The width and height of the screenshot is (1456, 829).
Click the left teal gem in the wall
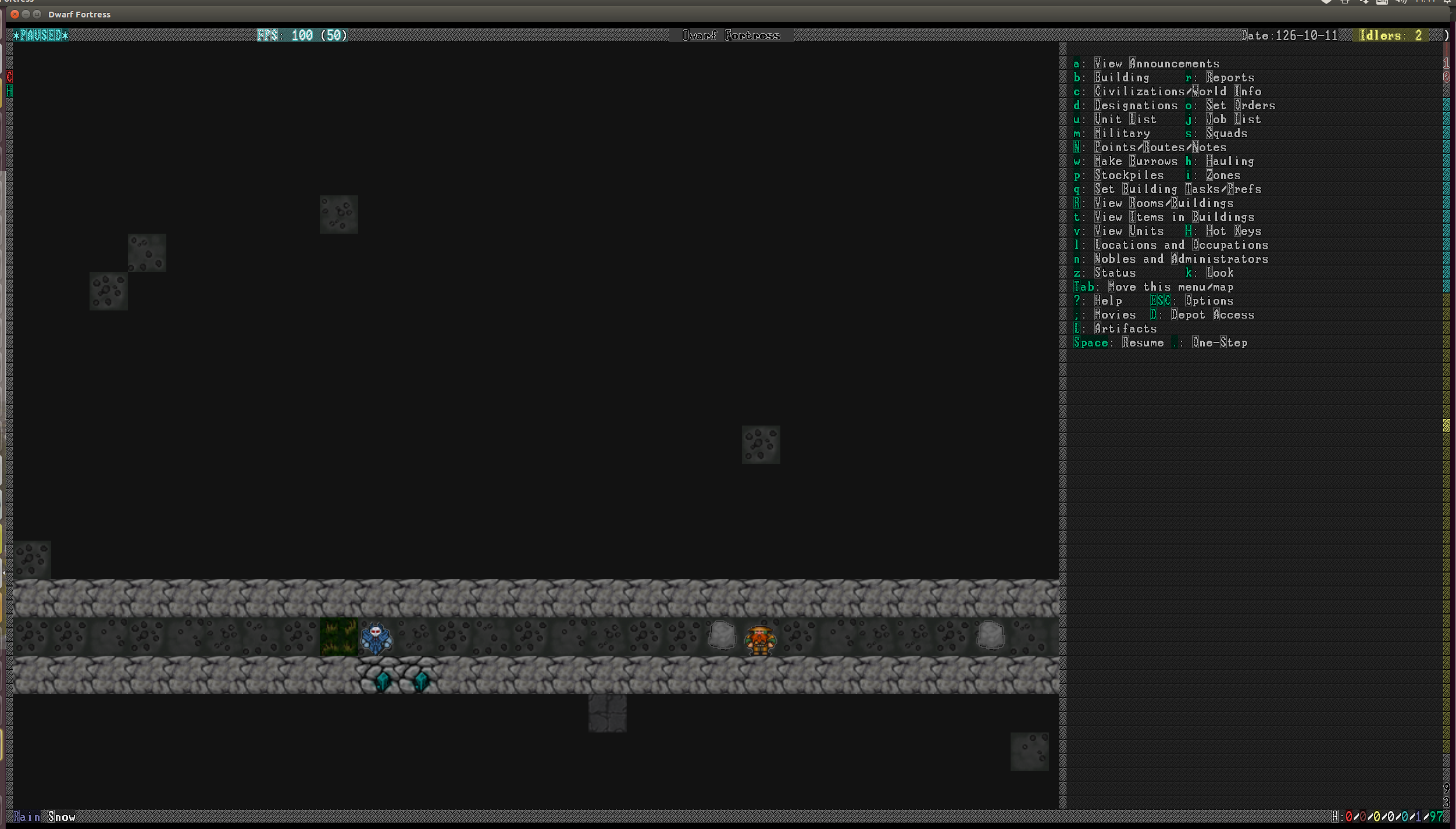[383, 680]
